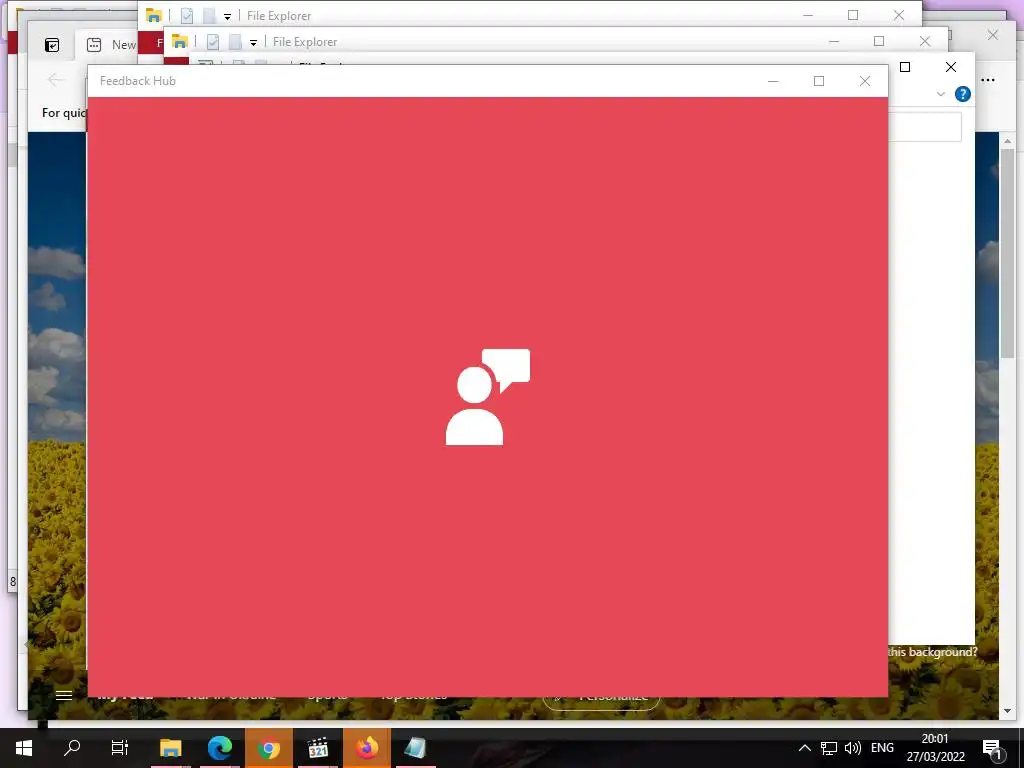Minimize the Feedback Hub window
This screenshot has height=768, width=1024.
coord(773,81)
